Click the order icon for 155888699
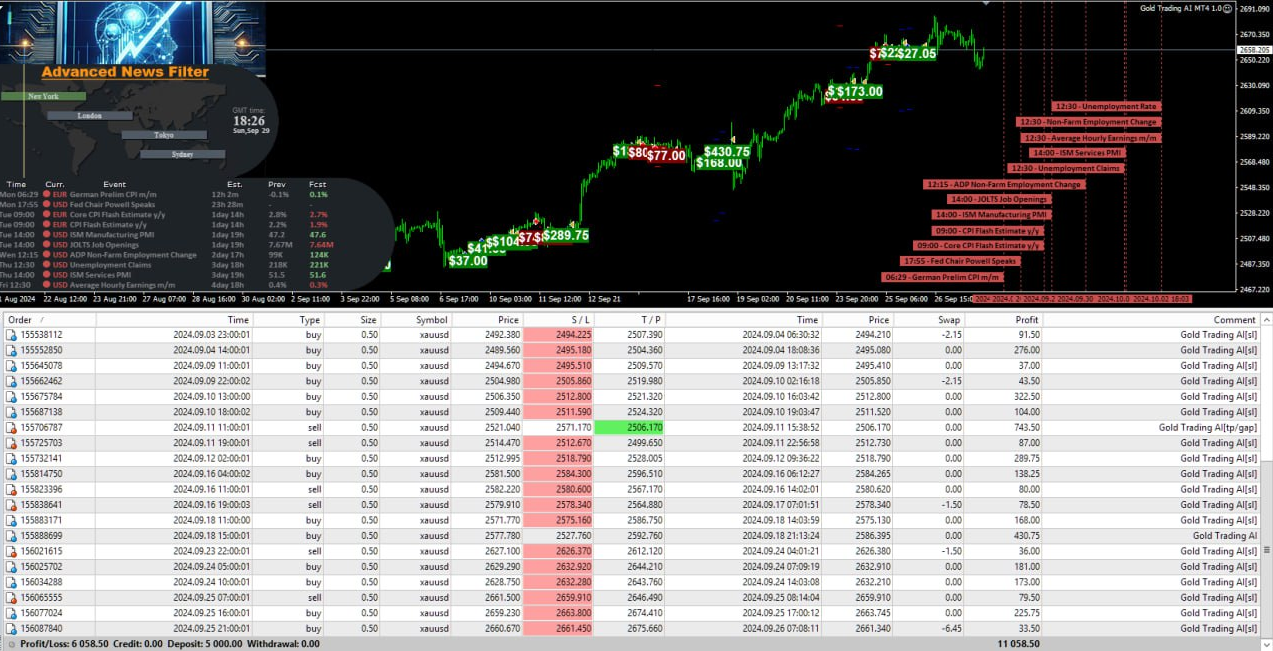1273x651 pixels. point(12,536)
